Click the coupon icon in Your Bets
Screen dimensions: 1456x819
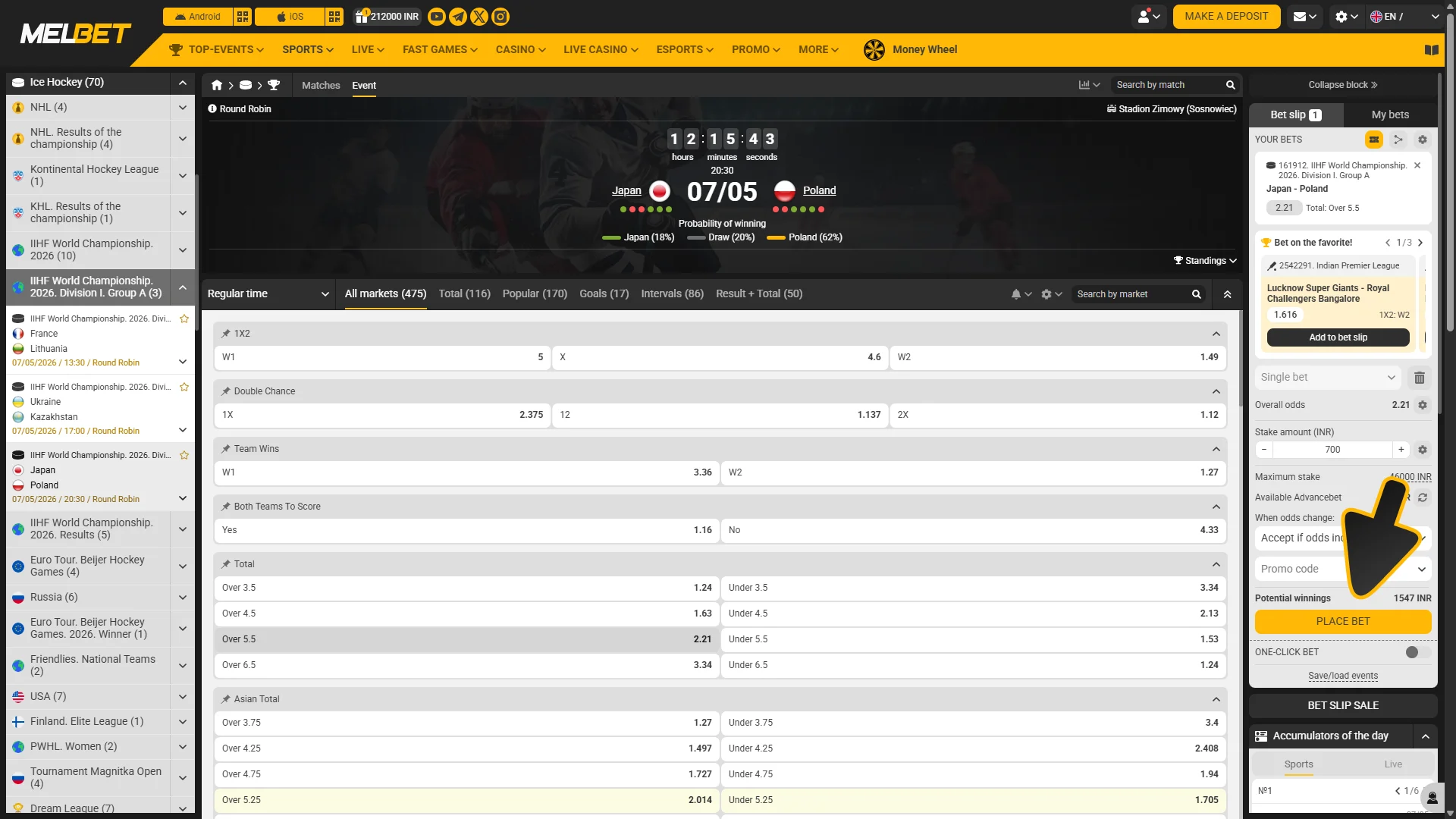click(1373, 140)
